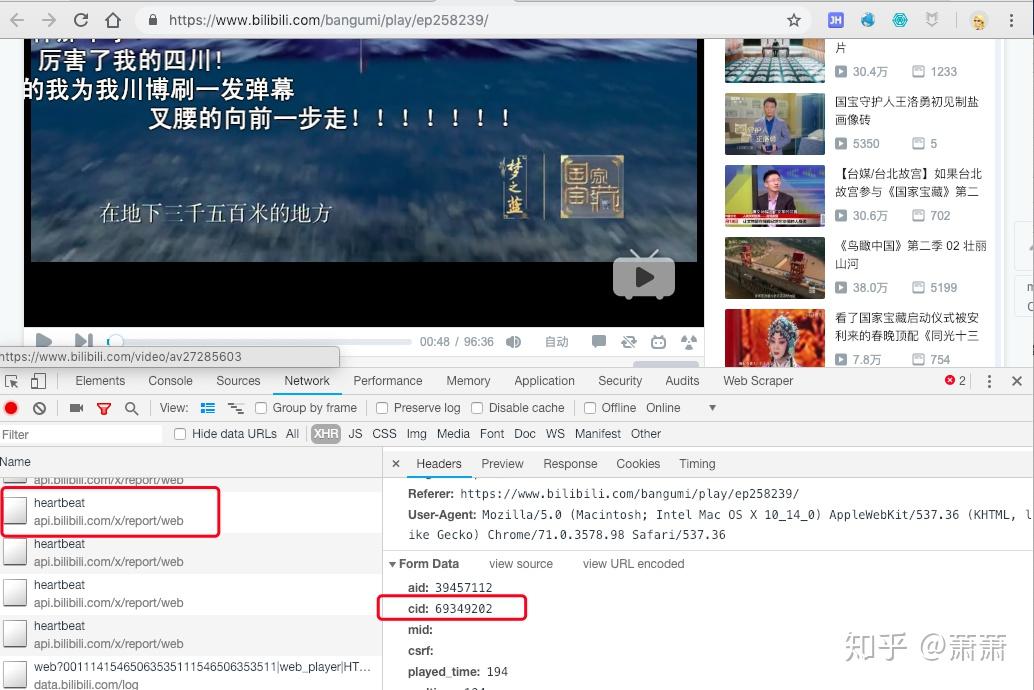Open the DevTools overflow menu (three dots)
The image size is (1034, 690).
click(989, 381)
